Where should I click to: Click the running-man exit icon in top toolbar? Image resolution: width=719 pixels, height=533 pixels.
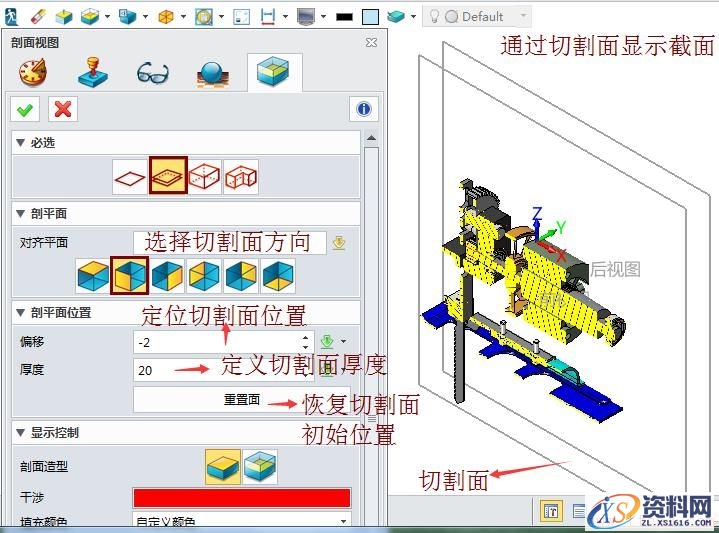[x=11, y=17]
